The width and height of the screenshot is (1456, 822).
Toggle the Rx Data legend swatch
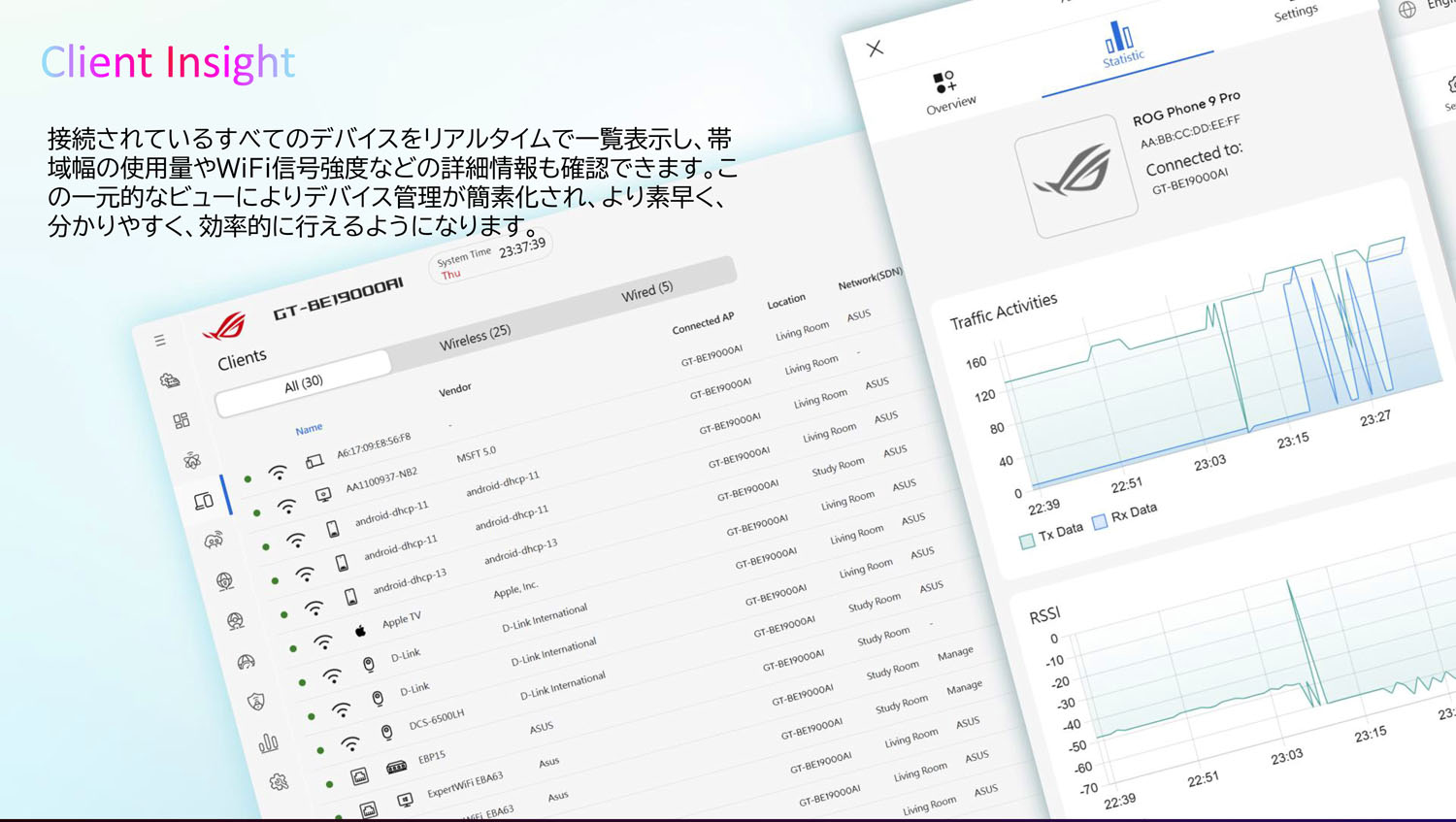1100,522
